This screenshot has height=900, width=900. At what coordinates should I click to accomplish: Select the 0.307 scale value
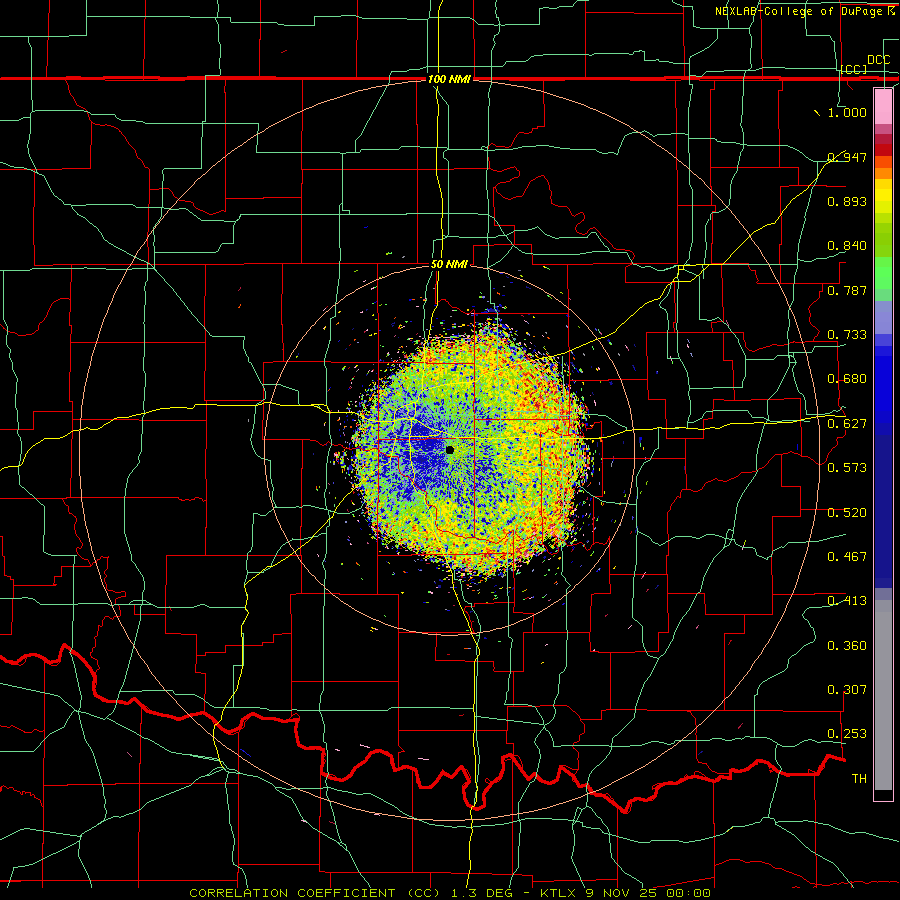click(x=847, y=690)
